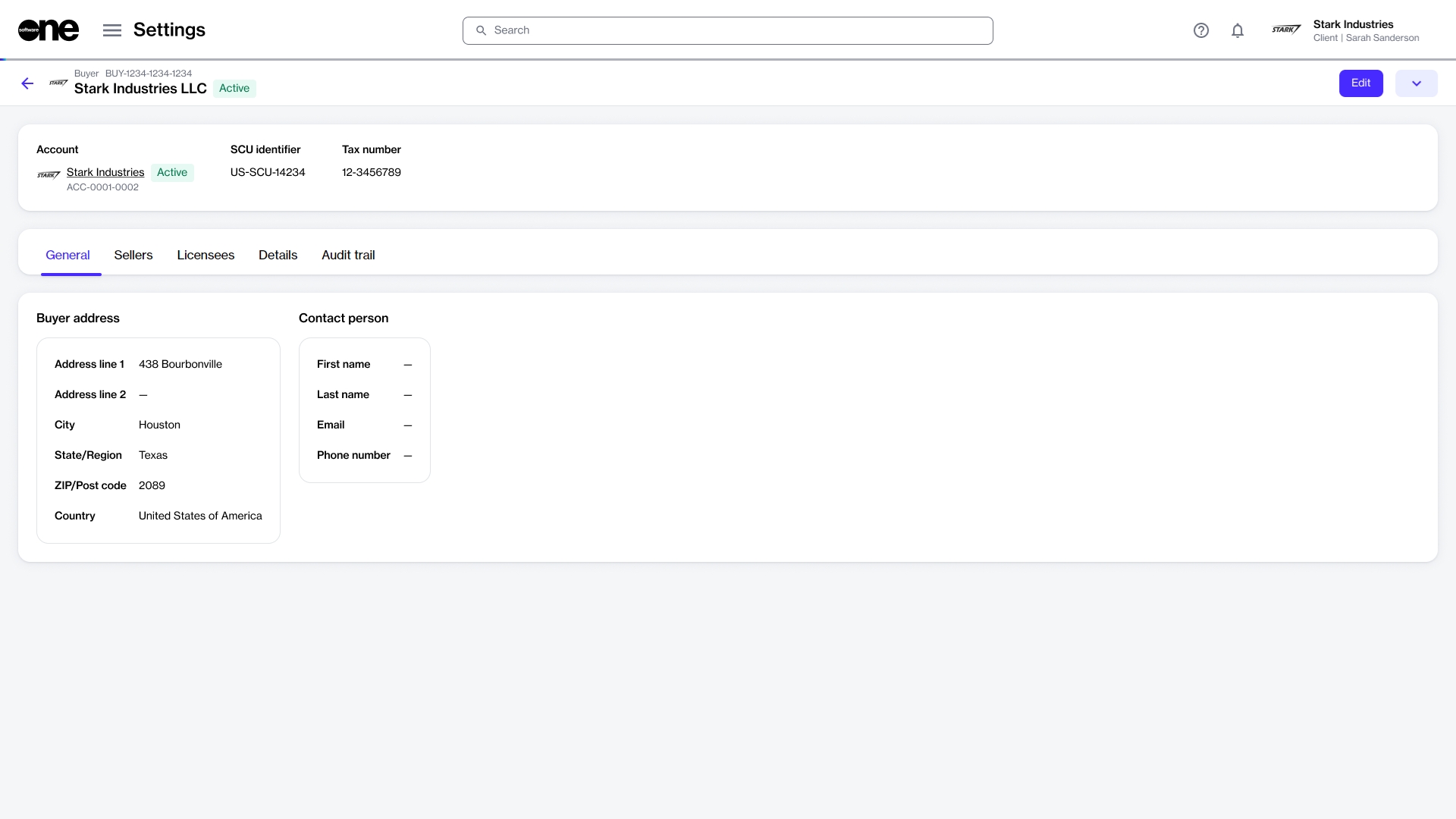This screenshot has height=819, width=1456.
Task: Click the Stark logo in Account section
Action: pos(49,175)
